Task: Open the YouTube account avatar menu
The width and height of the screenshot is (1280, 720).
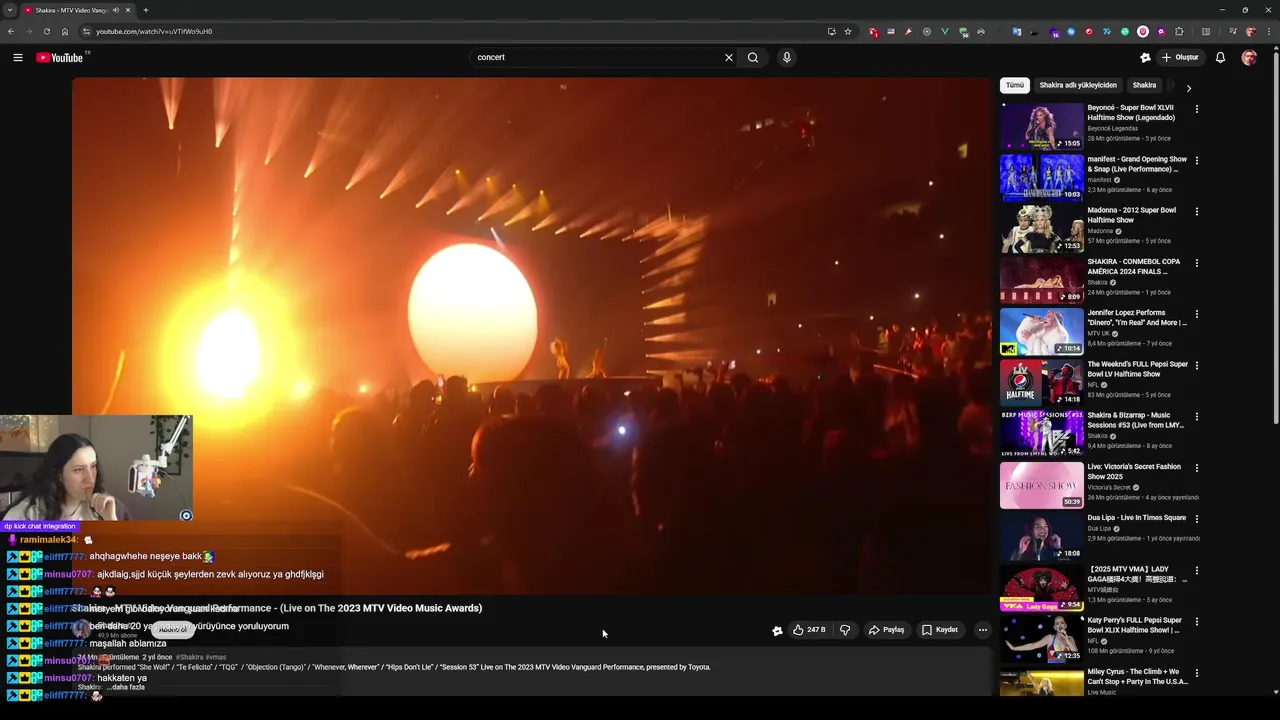Action: coord(1249,57)
